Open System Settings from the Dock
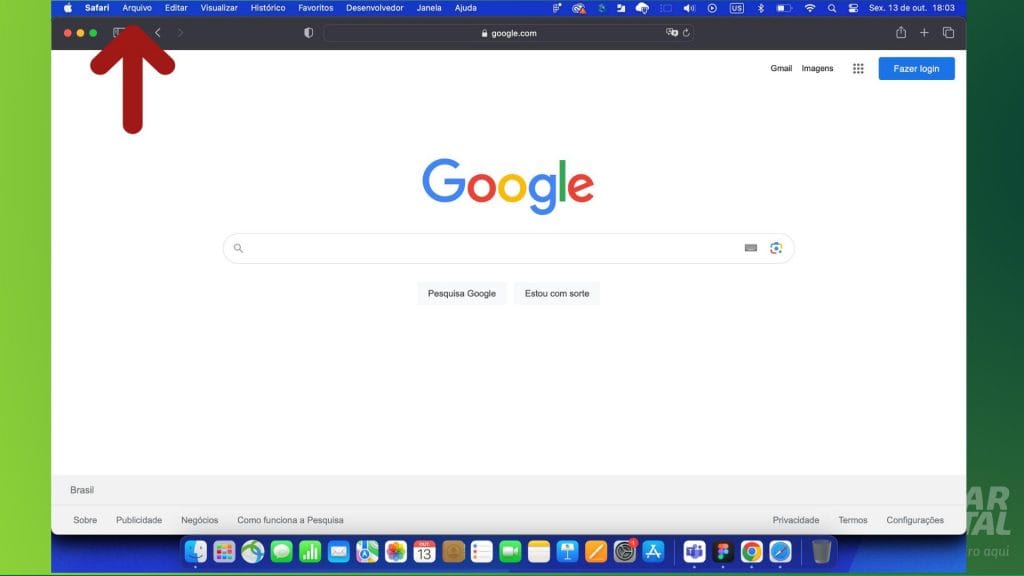The width and height of the screenshot is (1024, 576). click(624, 552)
